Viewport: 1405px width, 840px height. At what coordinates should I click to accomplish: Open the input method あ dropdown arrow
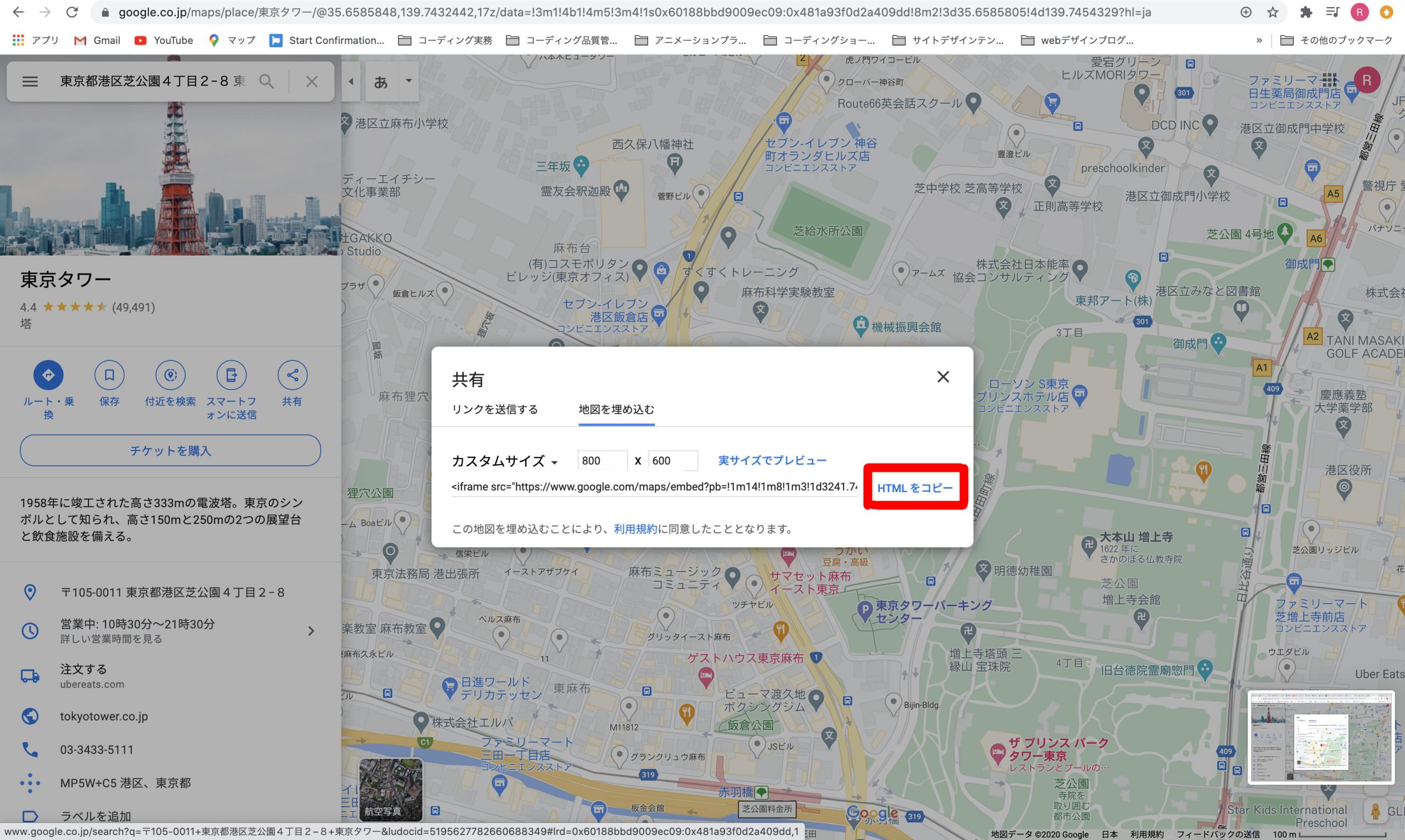pyautogui.click(x=409, y=81)
